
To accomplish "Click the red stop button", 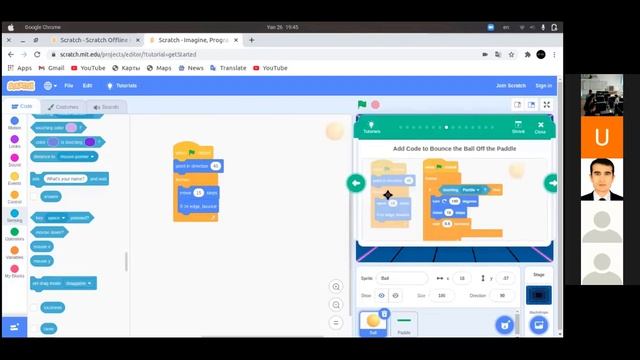I will coord(376,104).
